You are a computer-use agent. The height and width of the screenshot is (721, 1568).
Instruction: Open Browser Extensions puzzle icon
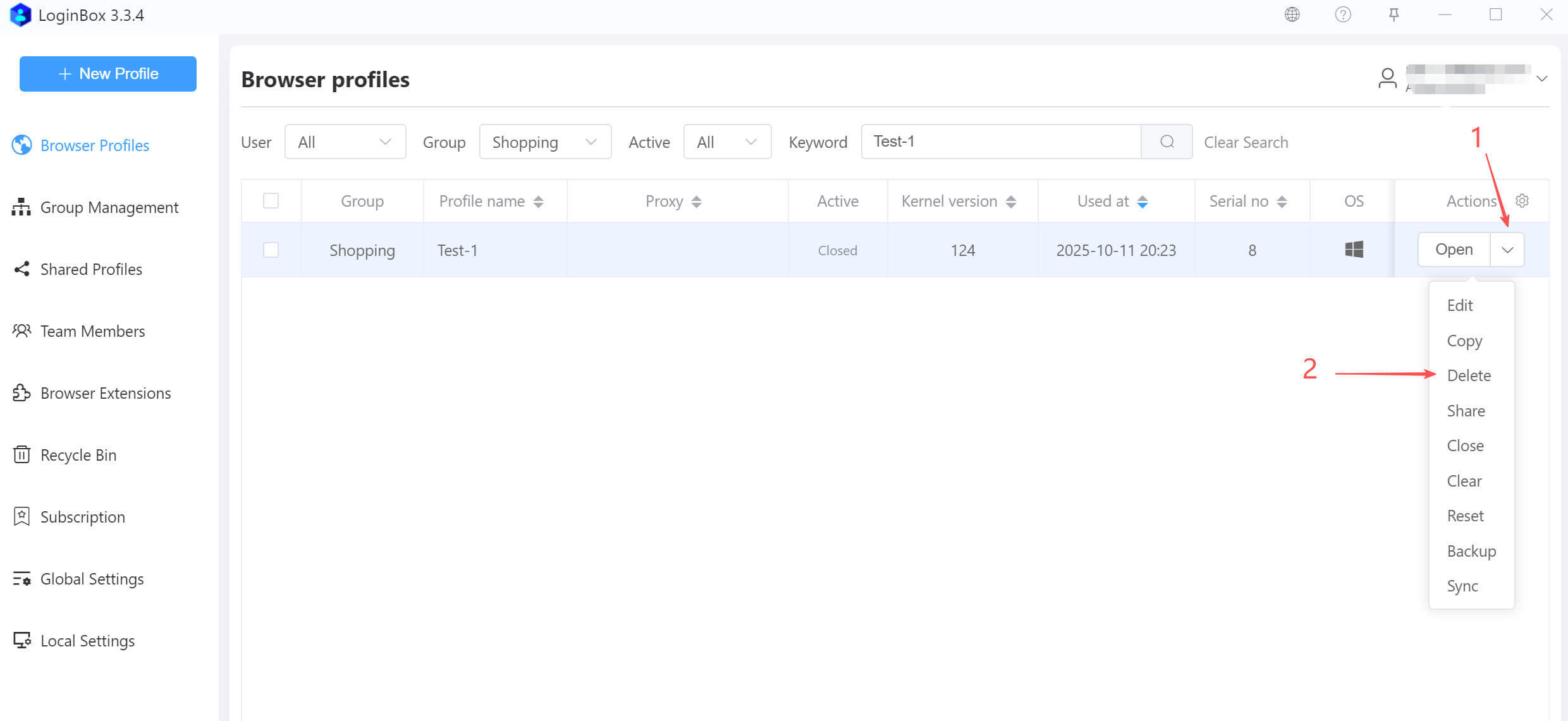[21, 392]
